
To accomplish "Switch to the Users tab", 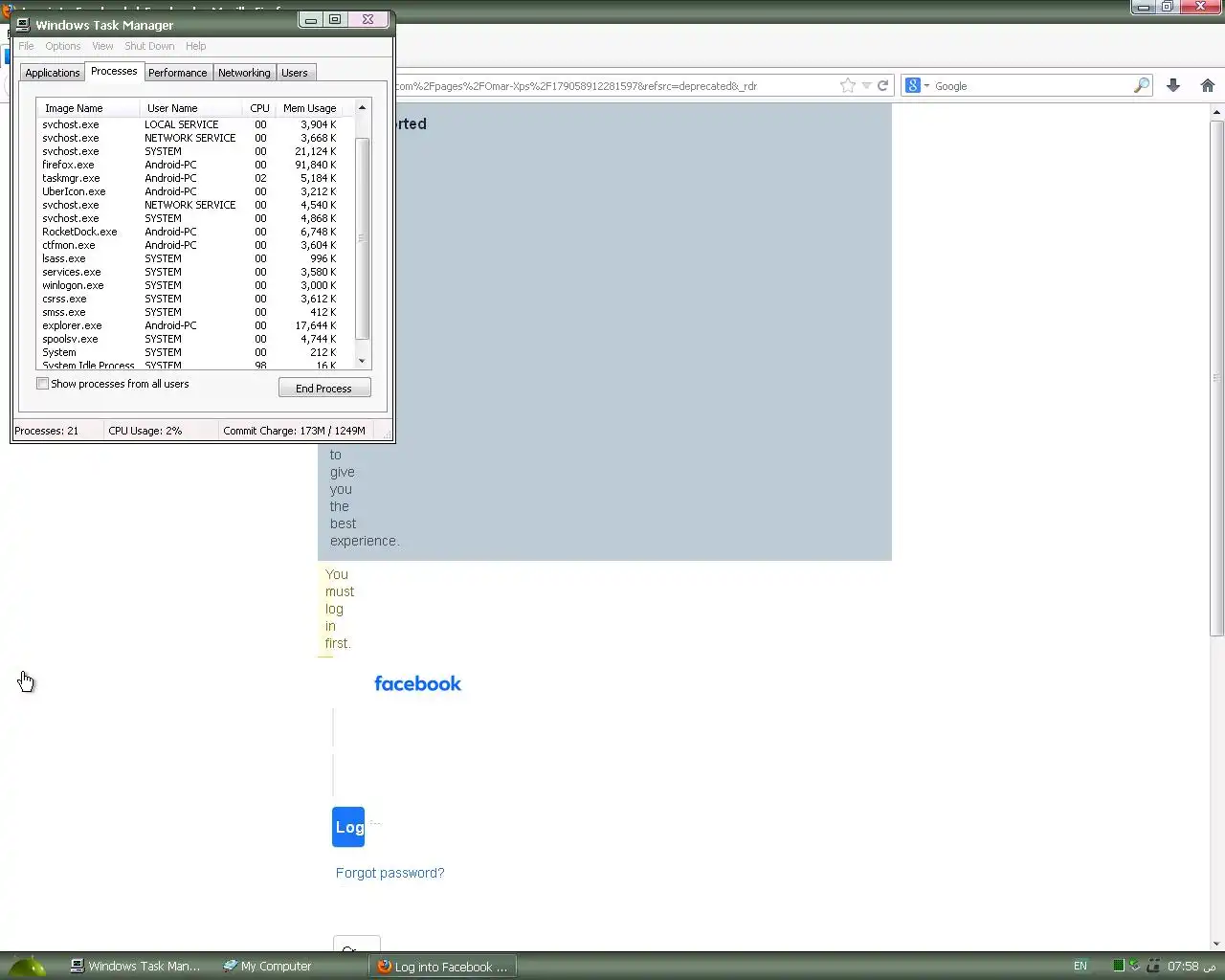I will [295, 73].
